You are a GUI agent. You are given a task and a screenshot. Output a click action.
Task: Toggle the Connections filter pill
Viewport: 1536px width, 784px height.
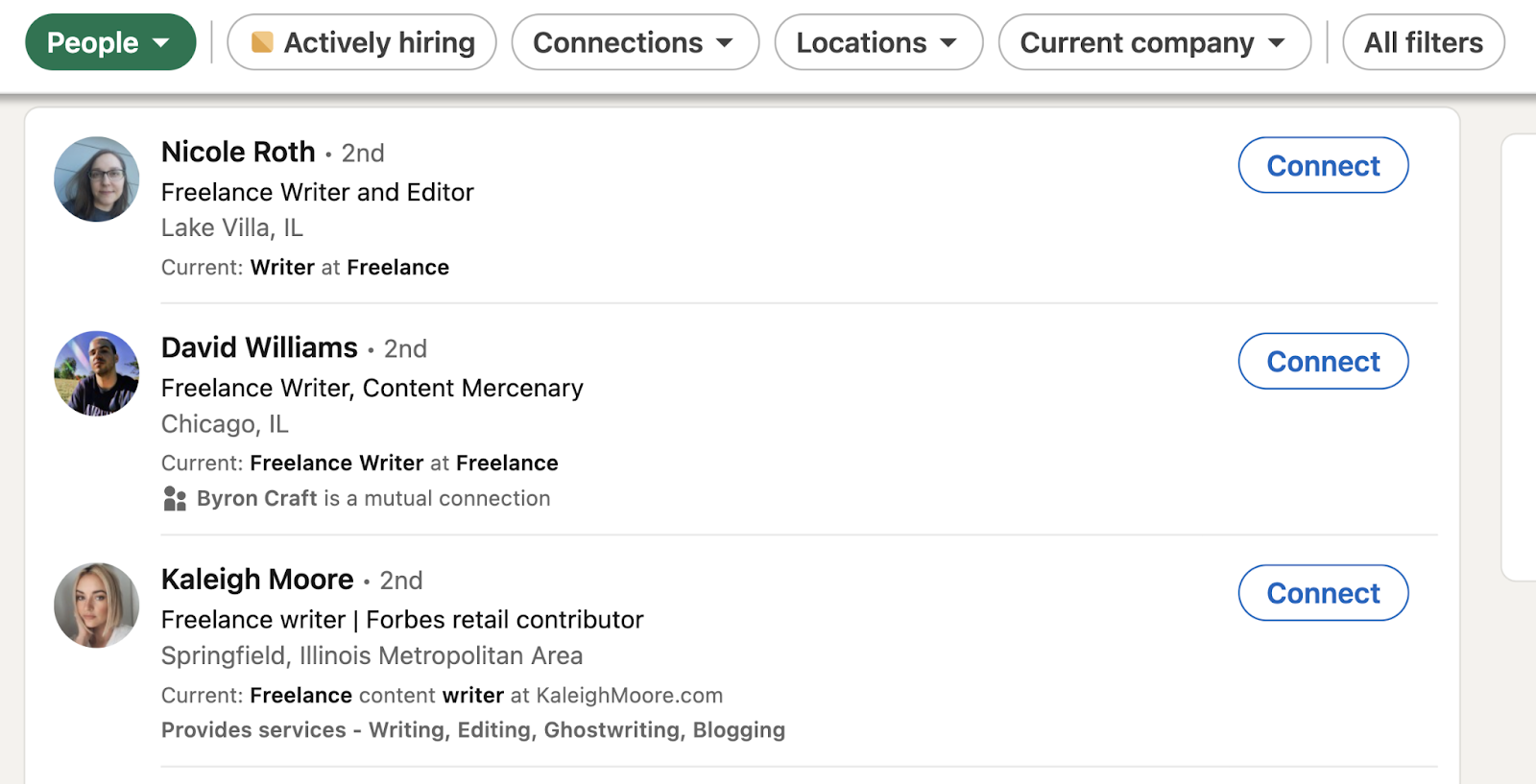[x=635, y=41]
